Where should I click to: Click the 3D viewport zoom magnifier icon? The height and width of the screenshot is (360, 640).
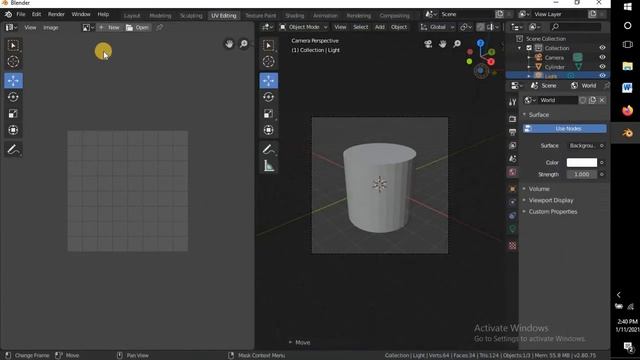(x=457, y=44)
